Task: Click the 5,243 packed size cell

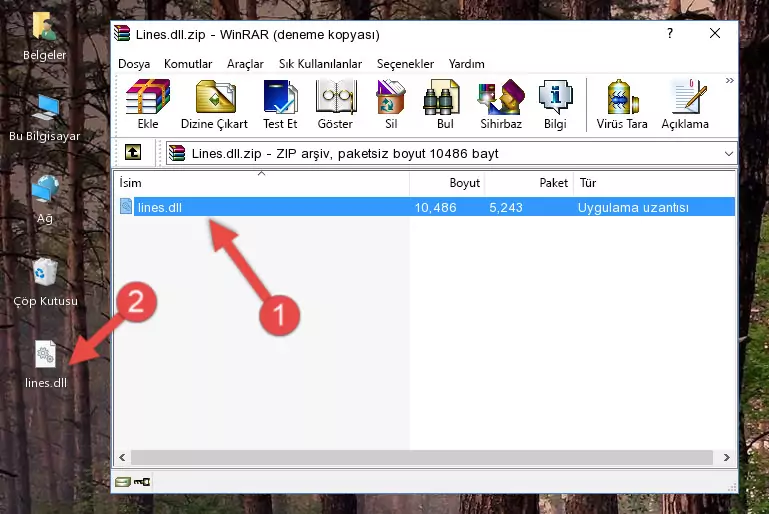Action: [506, 207]
